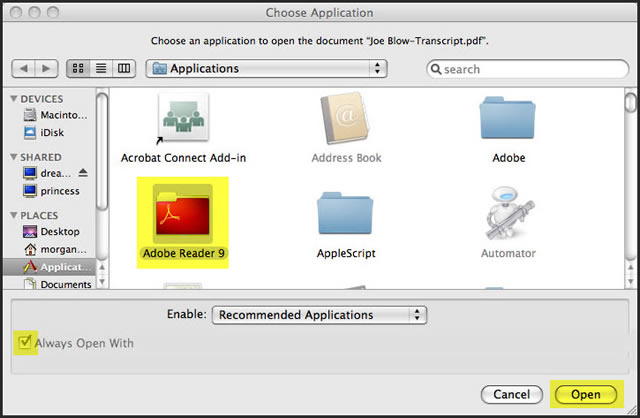
Task: Select the Automator robot icon
Action: coord(508,213)
